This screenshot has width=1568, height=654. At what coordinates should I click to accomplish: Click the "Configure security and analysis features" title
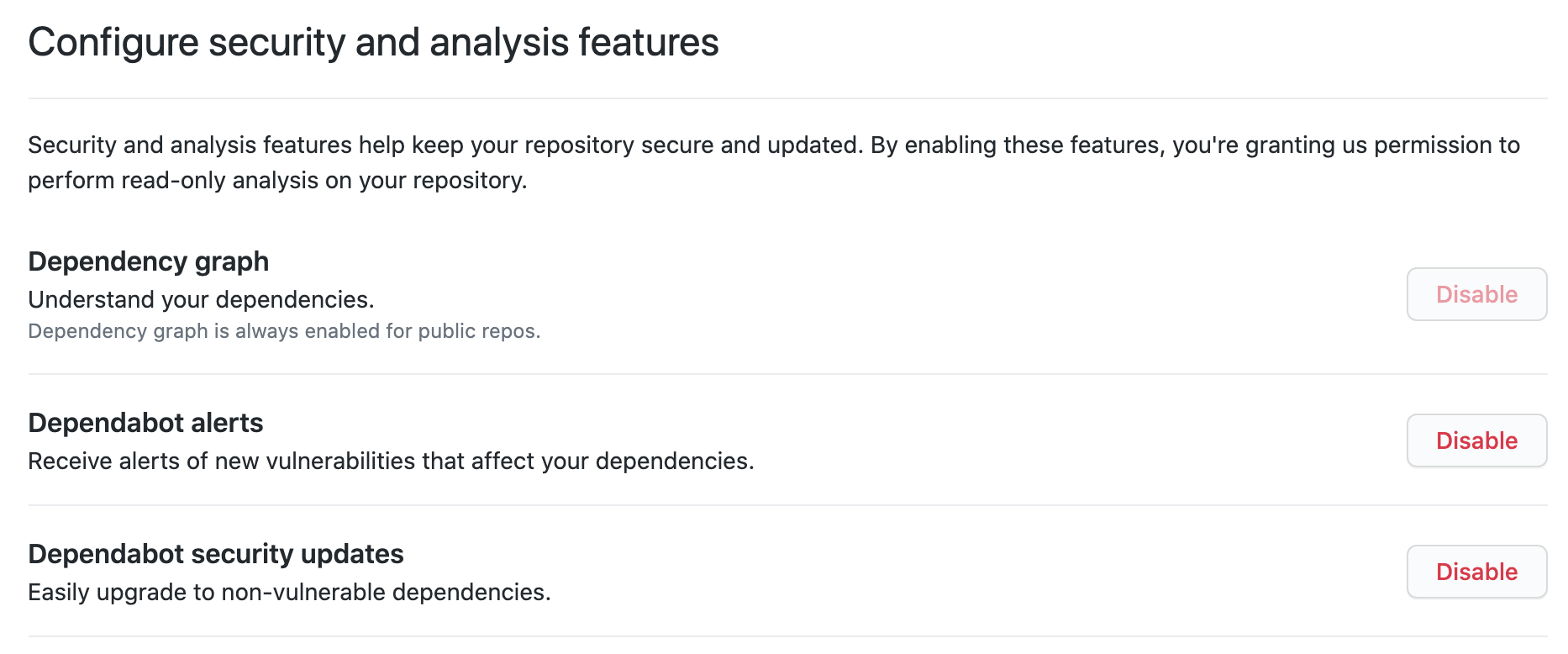pyautogui.click(x=373, y=42)
